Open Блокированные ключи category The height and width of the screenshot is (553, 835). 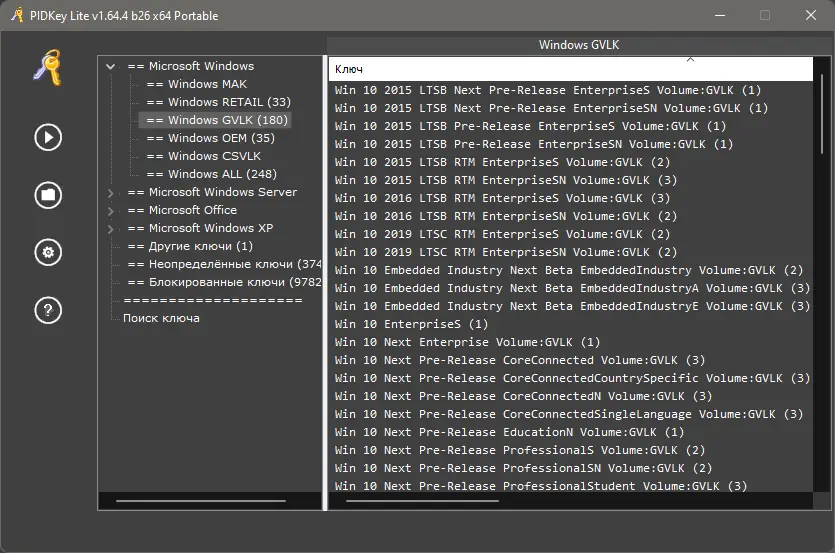tap(220, 283)
